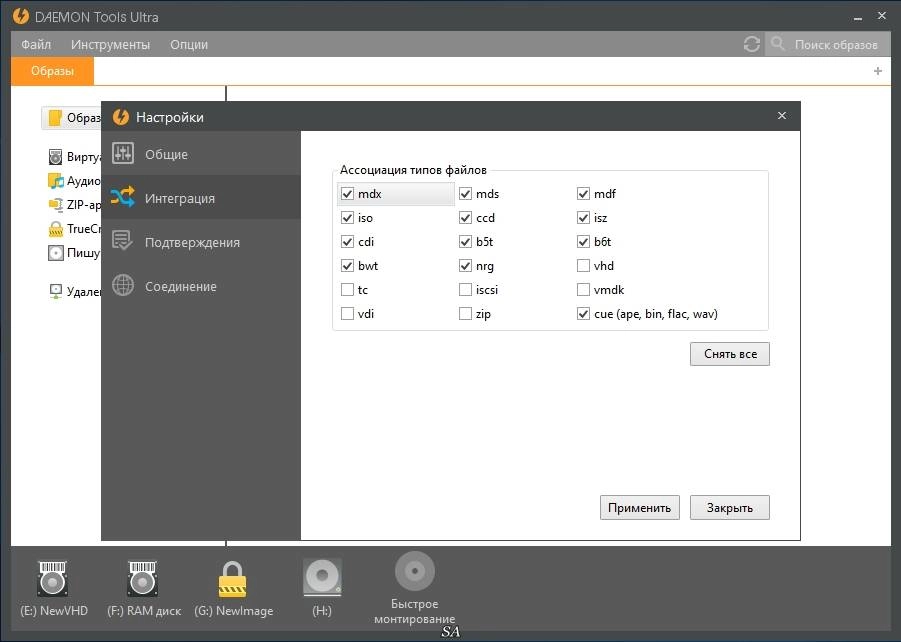Click the Закрыть button
901x642 pixels.
tap(730, 508)
